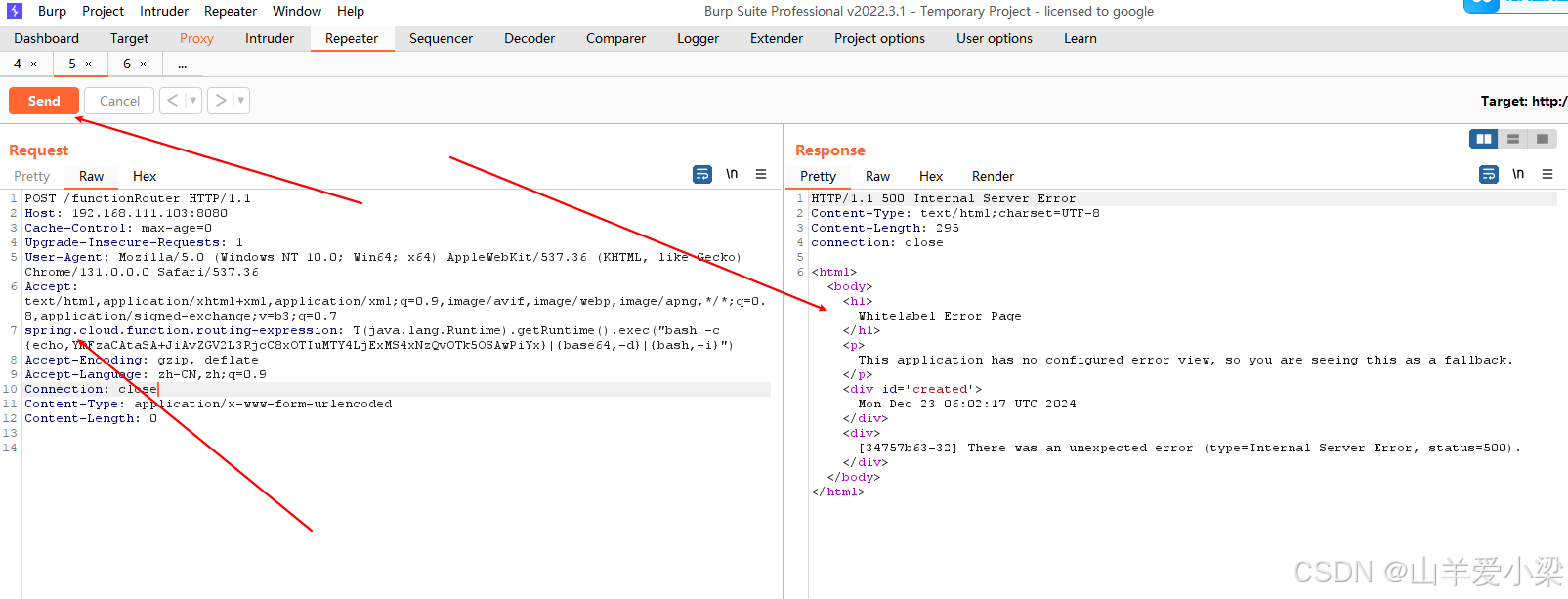Open User options tab
Image resolution: width=1568 pixels, height=599 pixels.
(995, 38)
